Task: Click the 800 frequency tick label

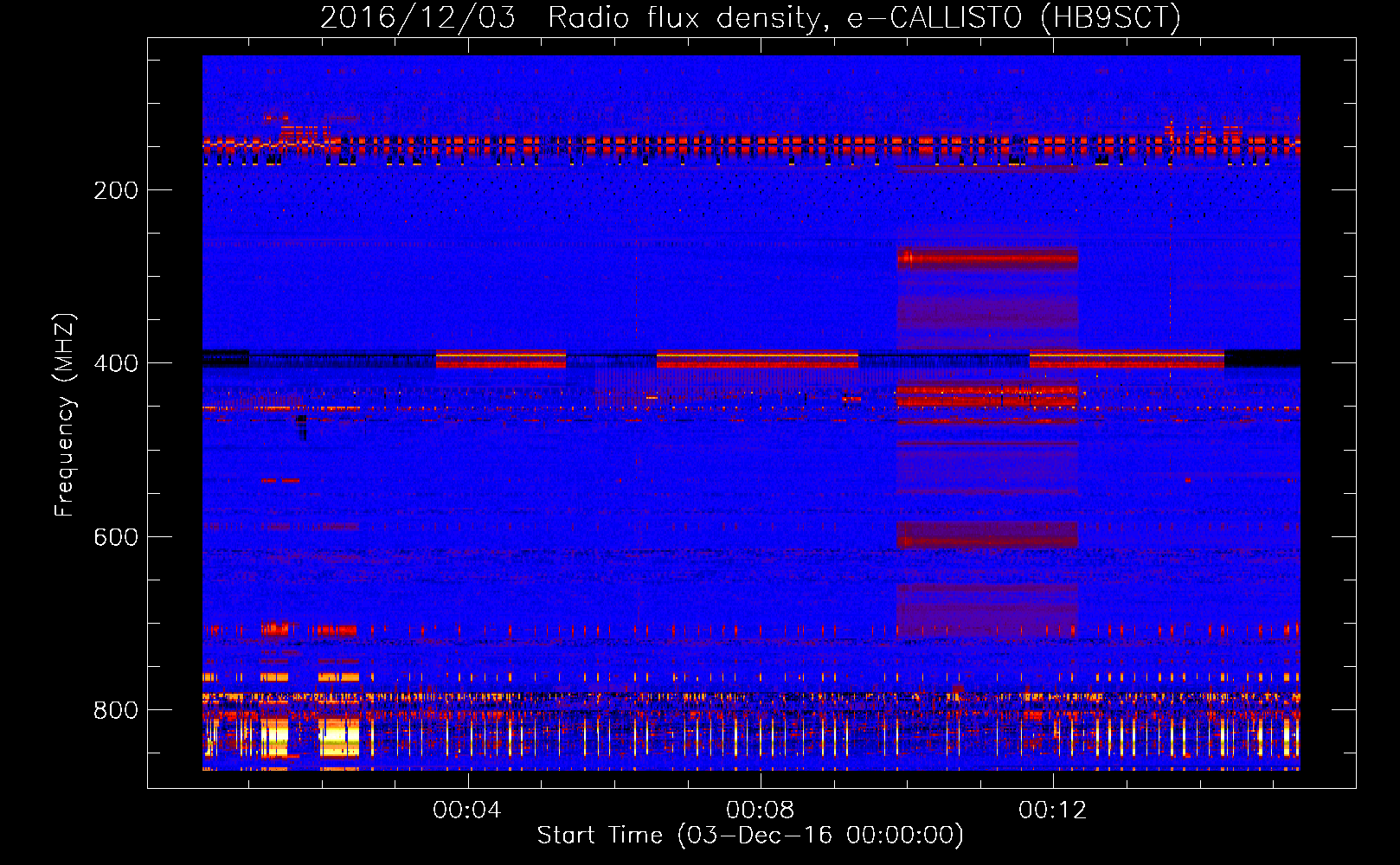Action: (x=116, y=710)
